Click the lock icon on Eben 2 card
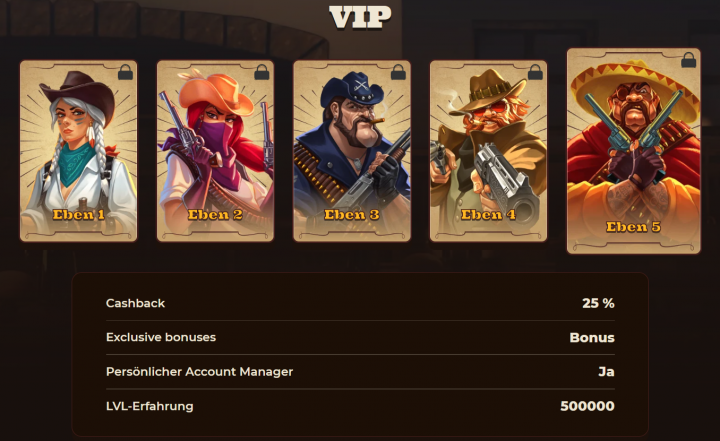720x441 pixels. [x=262, y=72]
